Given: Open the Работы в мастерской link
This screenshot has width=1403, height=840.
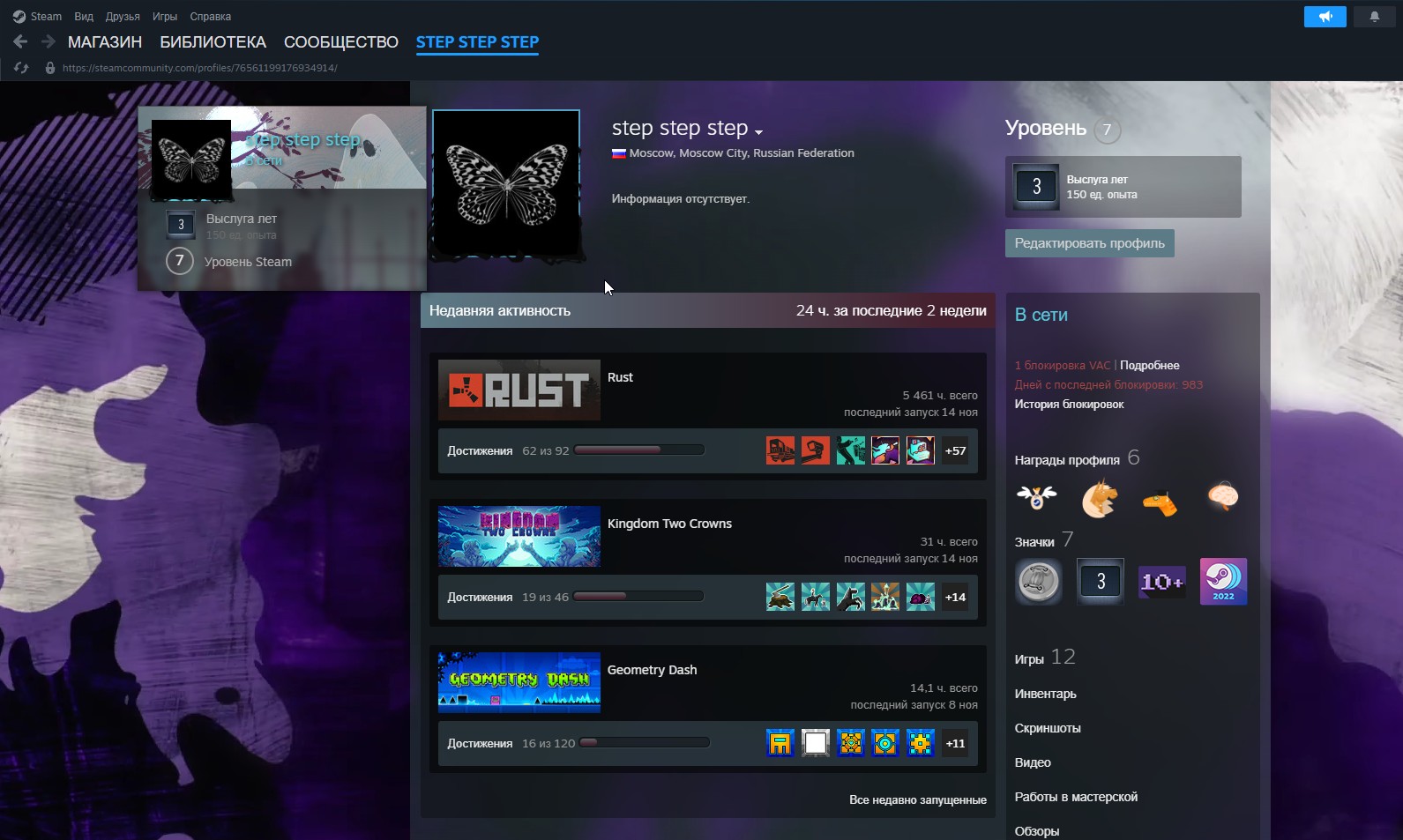Looking at the screenshot, I should point(1076,797).
